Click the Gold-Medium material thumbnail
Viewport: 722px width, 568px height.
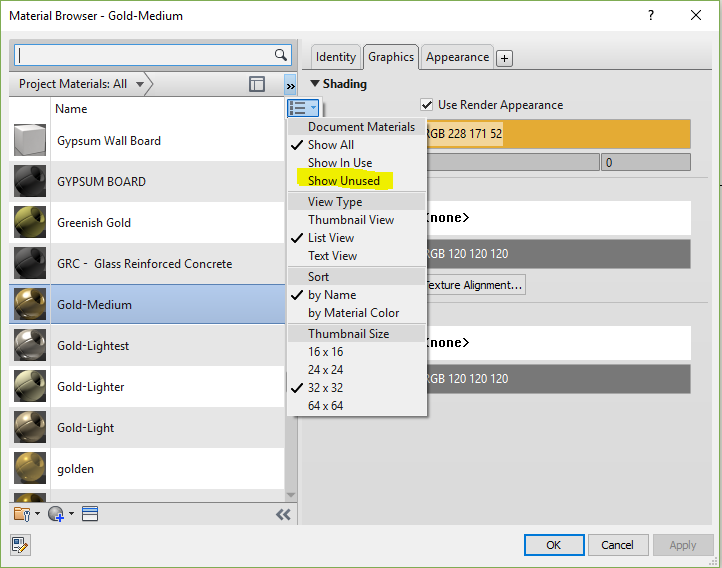click(x=29, y=305)
